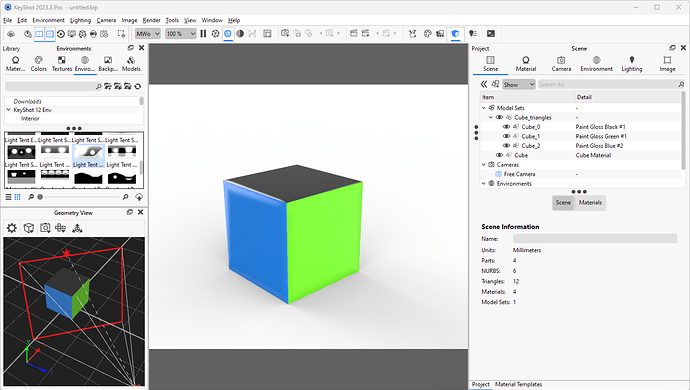This screenshot has height=390, width=690.
Task: Hide the Cube_0 part
Action: pyautogui.click(x=506, y=127)
